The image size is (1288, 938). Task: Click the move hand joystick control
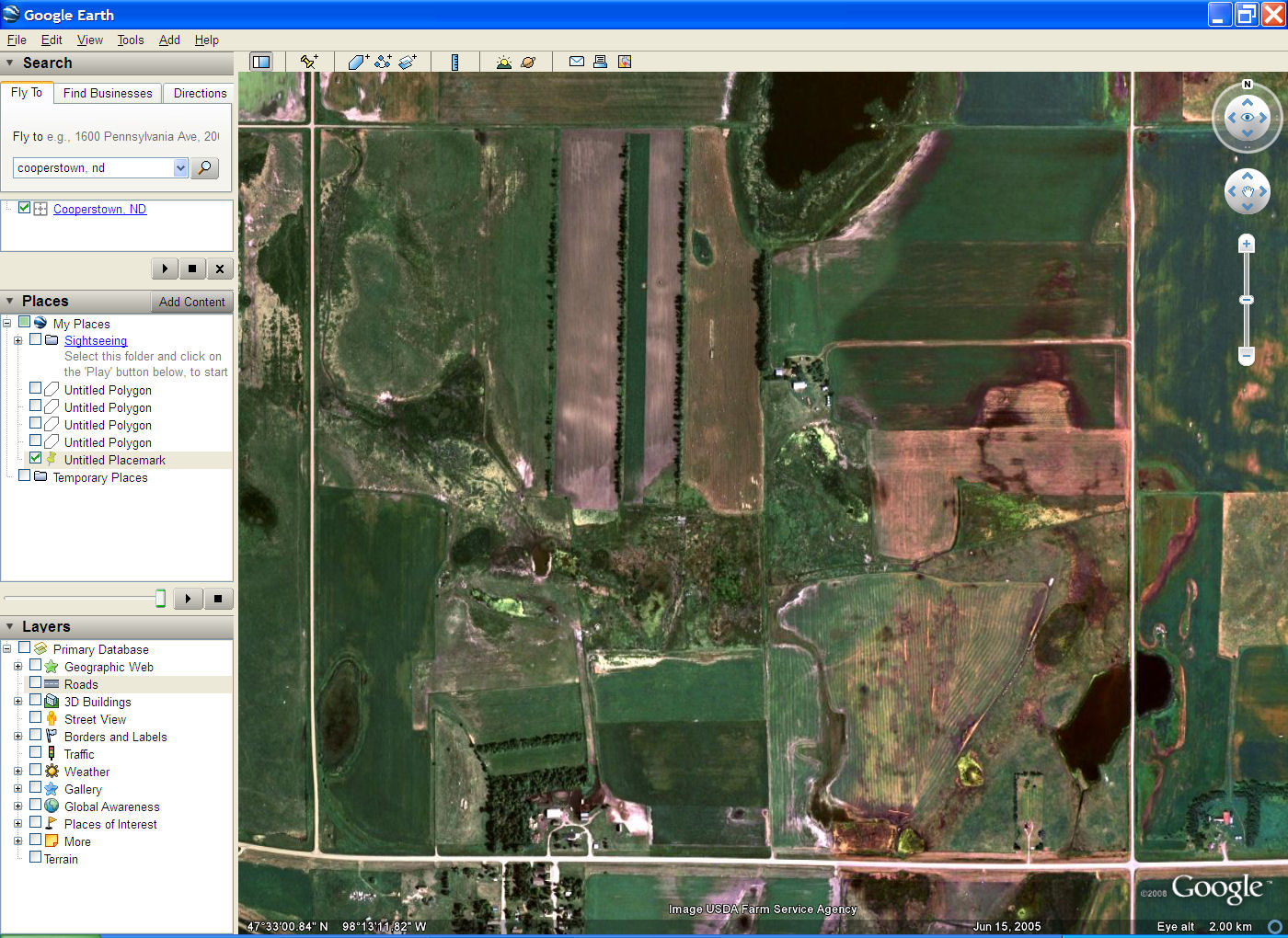1248,192
